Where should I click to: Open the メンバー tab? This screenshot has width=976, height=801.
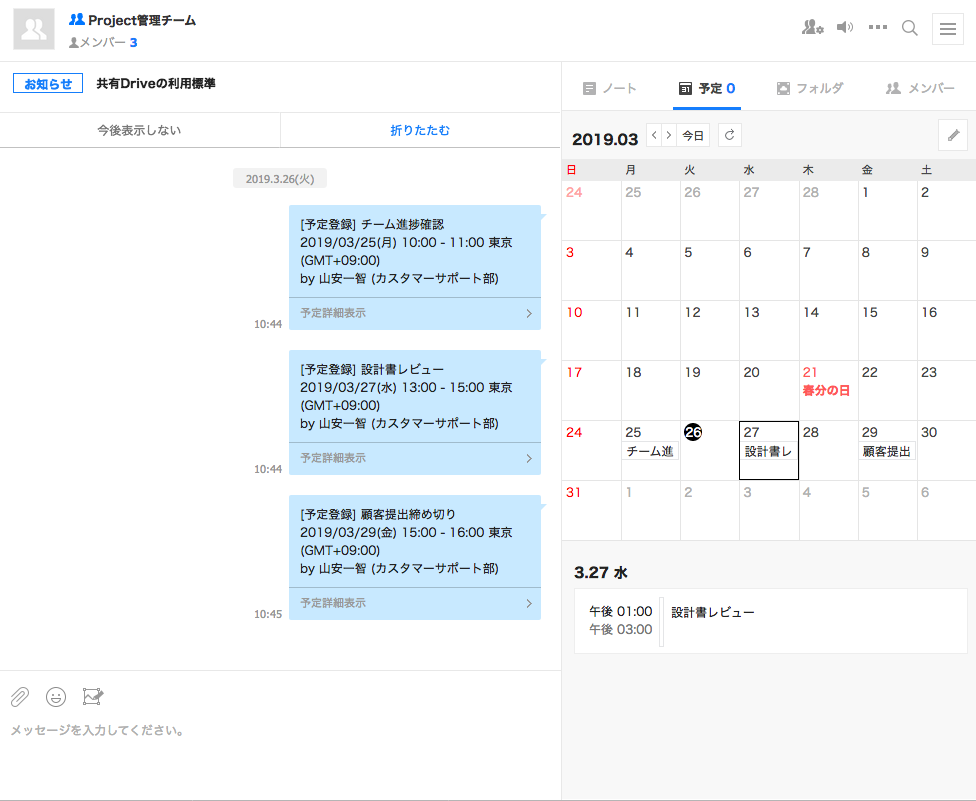tap(920, 88)
